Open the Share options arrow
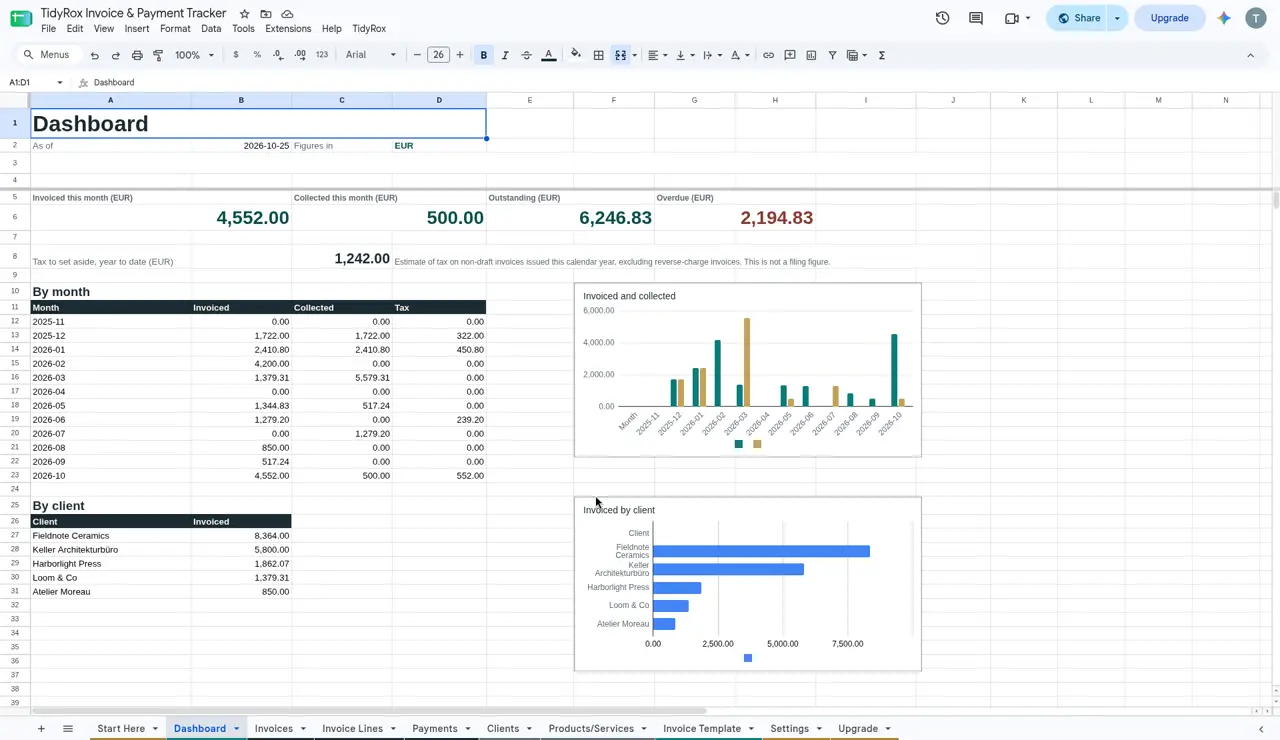This screenshot has height=740, width=1280. click(x=1117, y=18)
